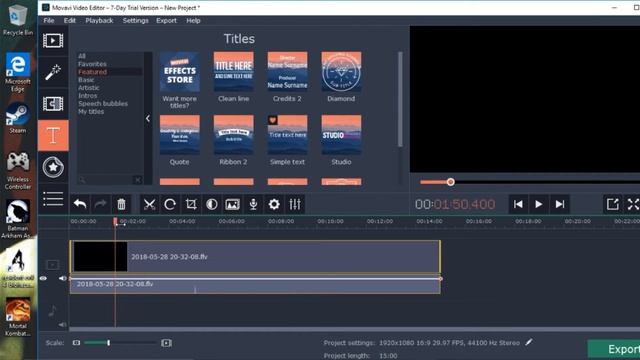Image resolution: width=640 pixels, height=360 pixels.
Task: Open the Stickers star tab
Action: point(53,167)
